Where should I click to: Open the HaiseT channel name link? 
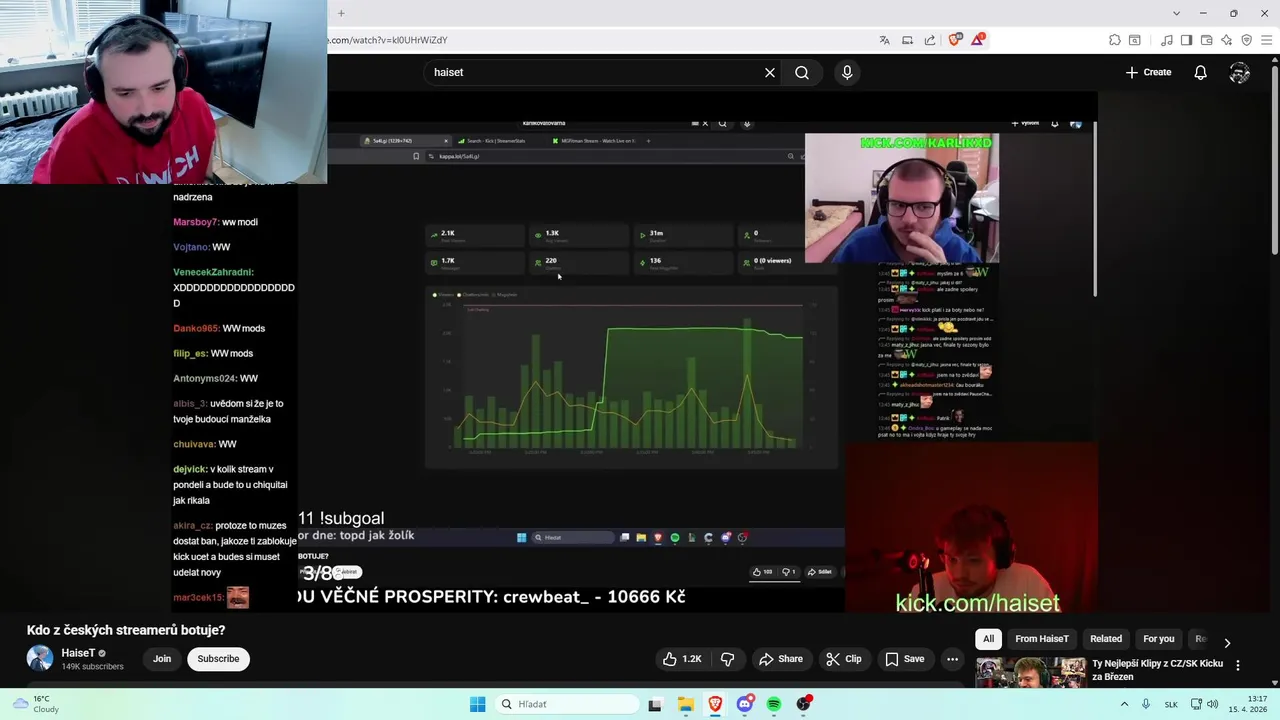pyautogui.click(x=78, y=653)
